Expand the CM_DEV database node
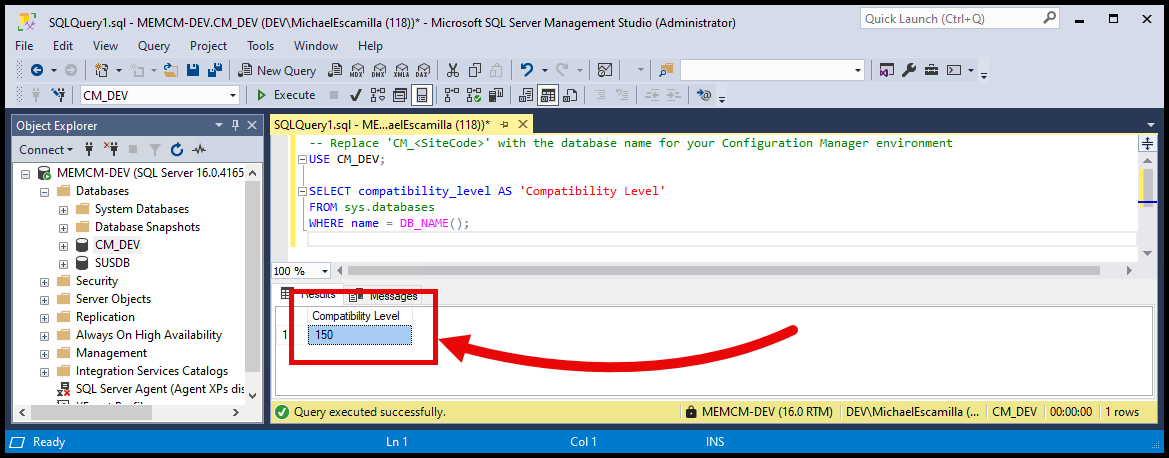 pyautogui.click(x=63, y=245)
